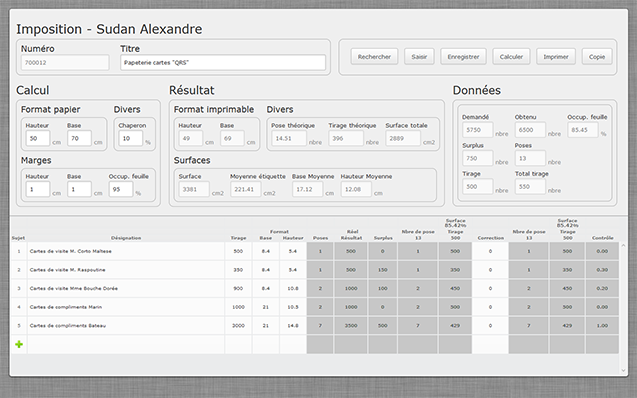Screen dimensions: 637x398
Task: Click the Imprimer button
Action: pos(556,57)
